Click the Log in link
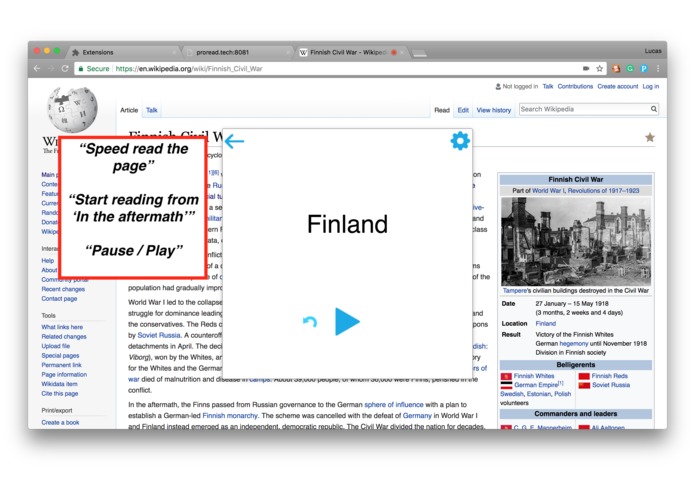The image size is (695, 494). pyautogui.click(x=651, y=86)
